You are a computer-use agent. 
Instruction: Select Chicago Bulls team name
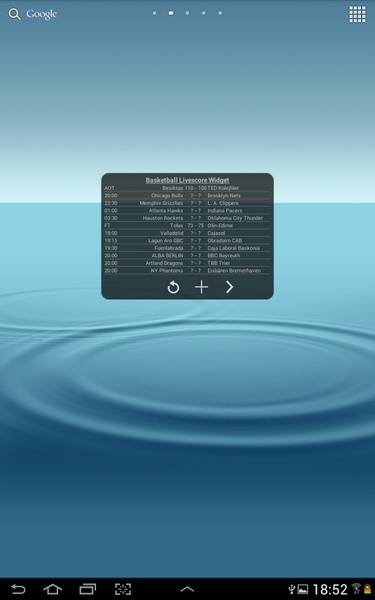(167, 196)
